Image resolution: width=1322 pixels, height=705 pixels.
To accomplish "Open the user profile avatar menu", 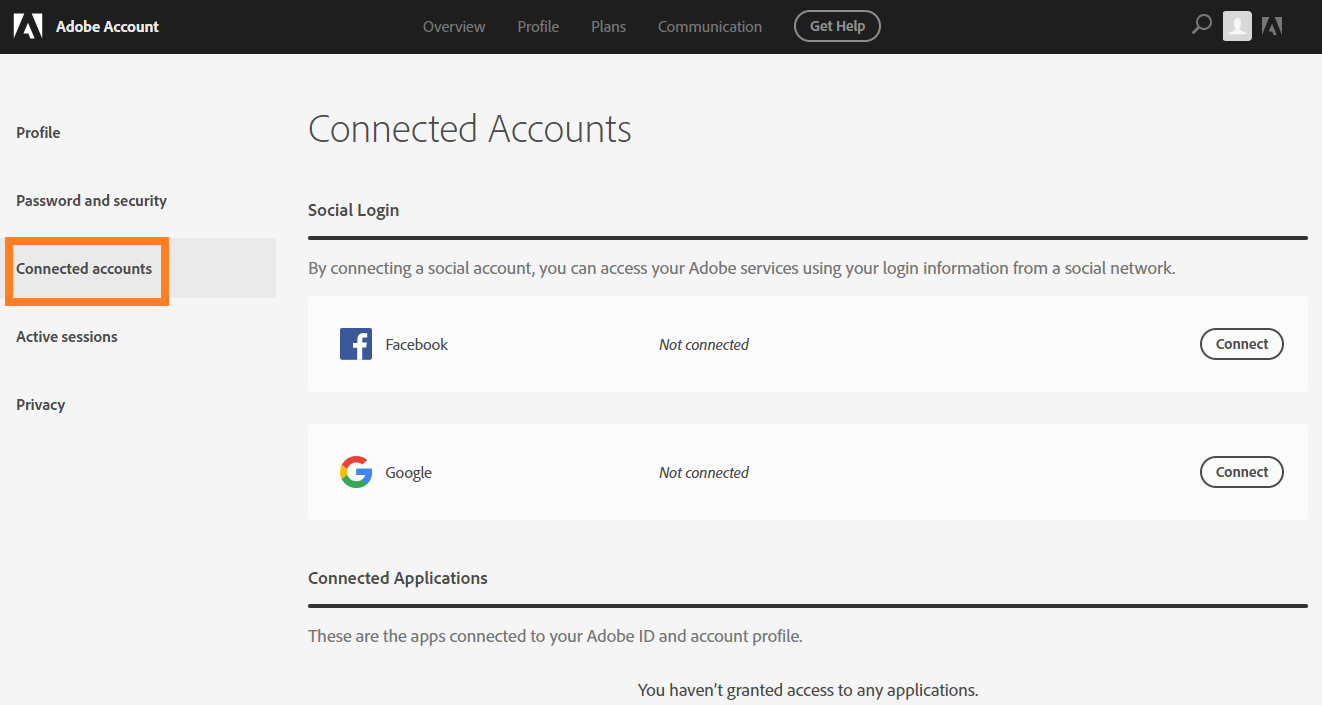I will click(x=1237, y=26).
